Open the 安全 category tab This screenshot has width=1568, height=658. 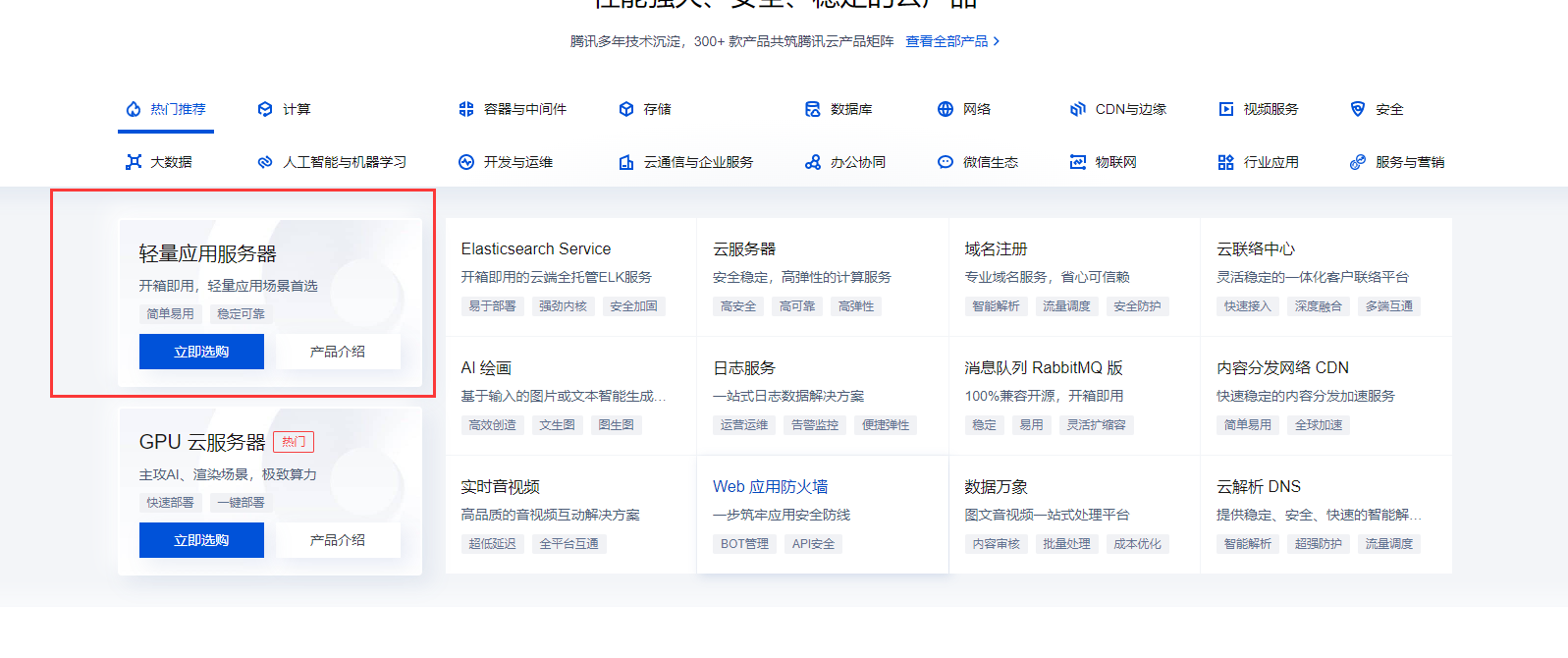(1378, 109)
